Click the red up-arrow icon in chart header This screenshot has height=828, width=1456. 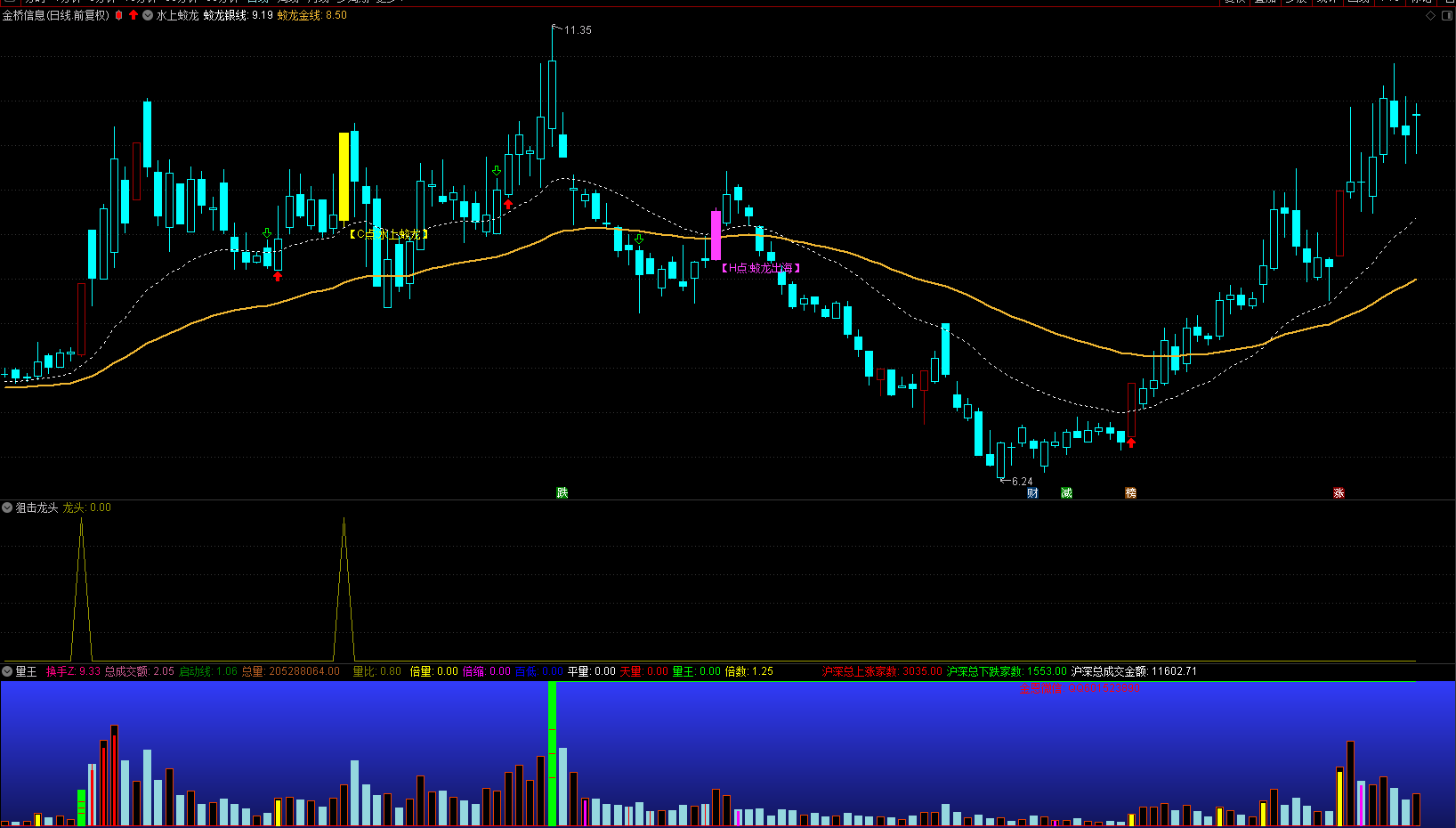(x=133, y=15)
